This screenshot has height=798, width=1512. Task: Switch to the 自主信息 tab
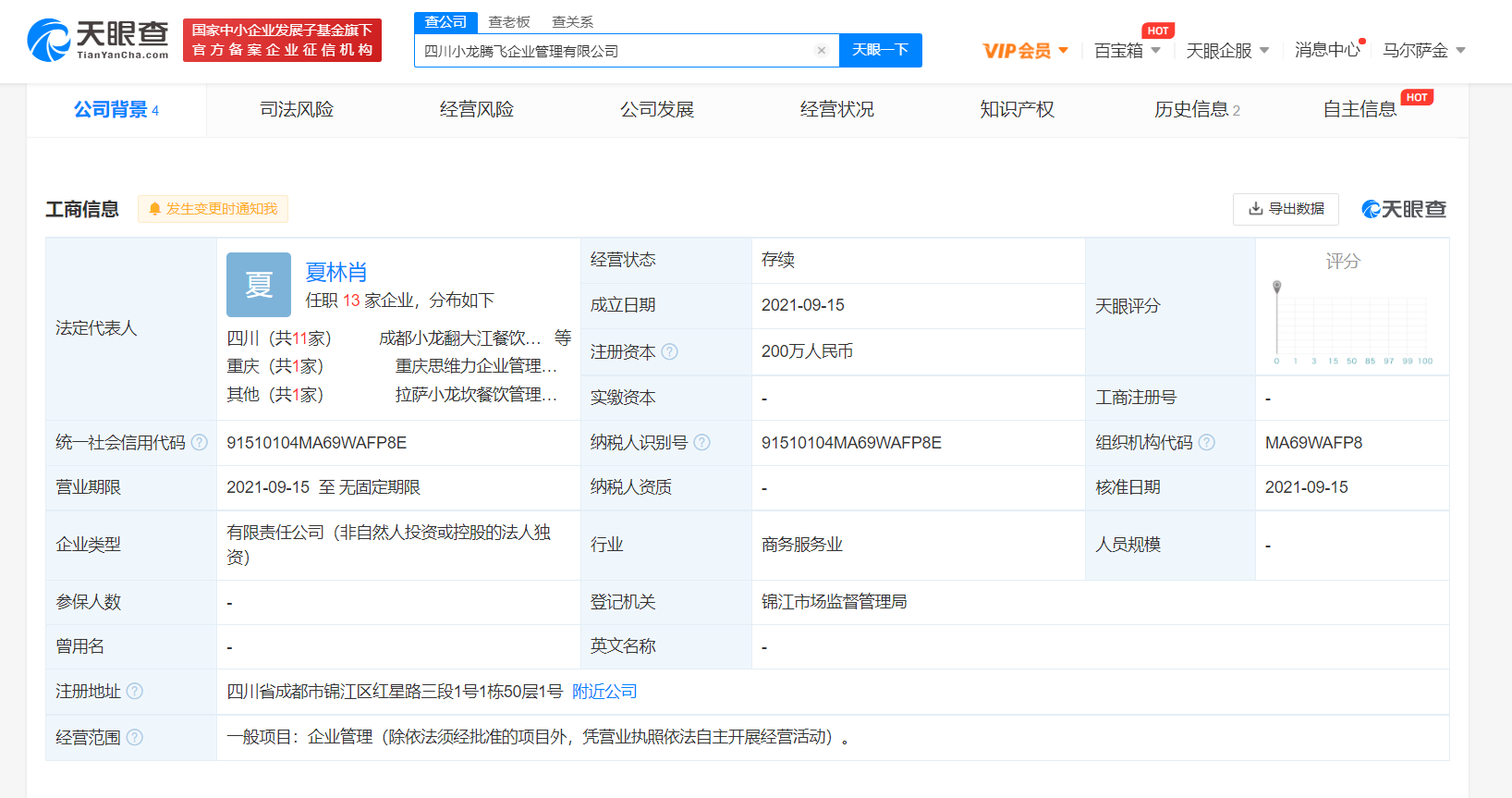(1360, 110)
